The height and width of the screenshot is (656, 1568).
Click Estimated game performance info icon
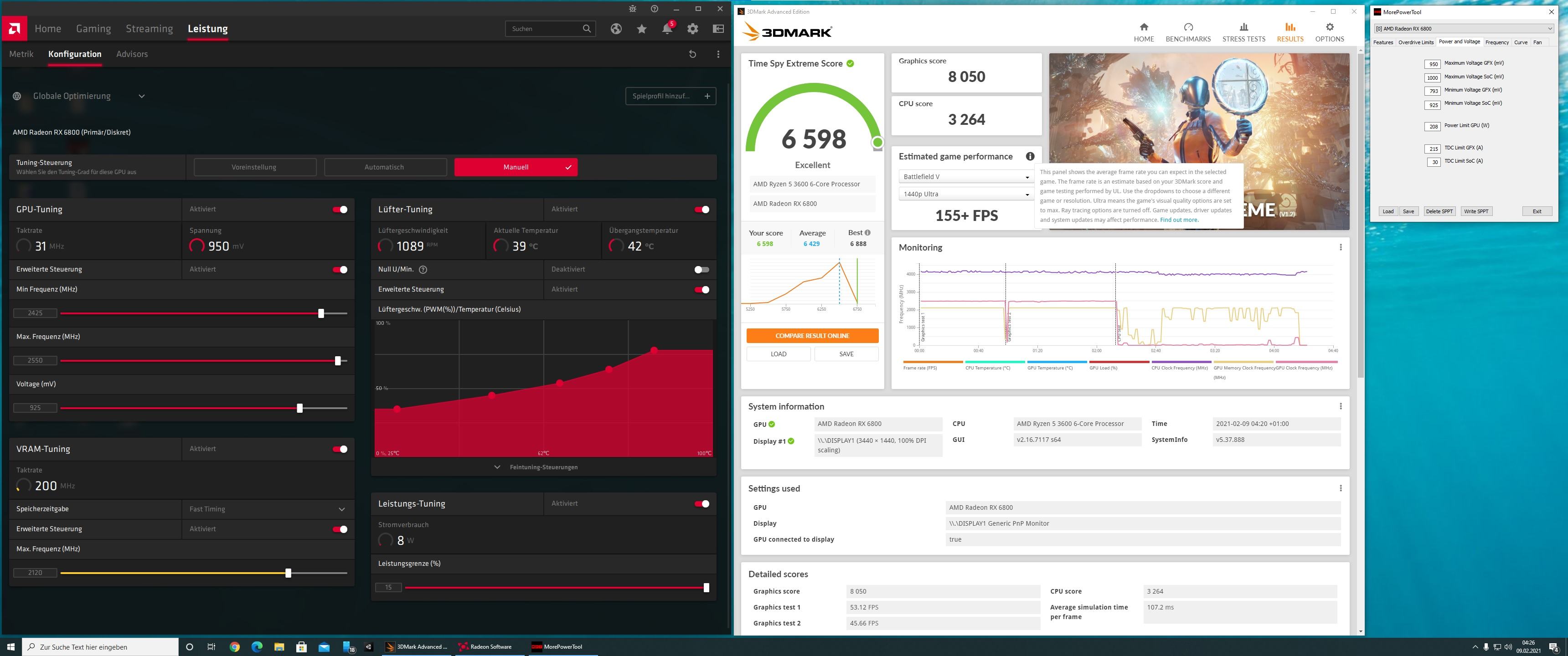click(1030, 156)
